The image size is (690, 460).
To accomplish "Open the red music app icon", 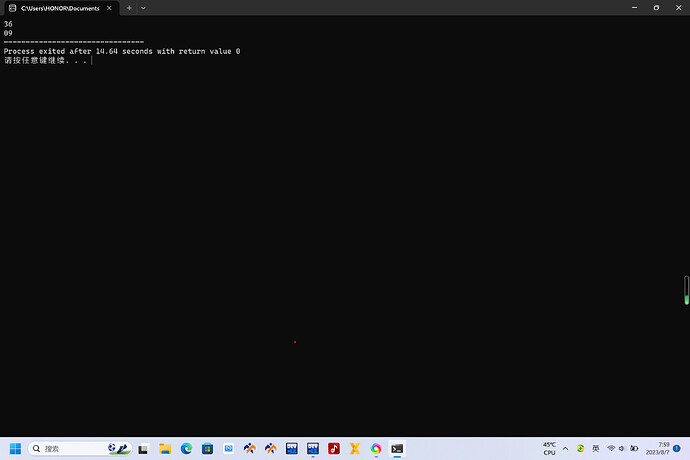I will pyautogui.click(x=334, y=449).
